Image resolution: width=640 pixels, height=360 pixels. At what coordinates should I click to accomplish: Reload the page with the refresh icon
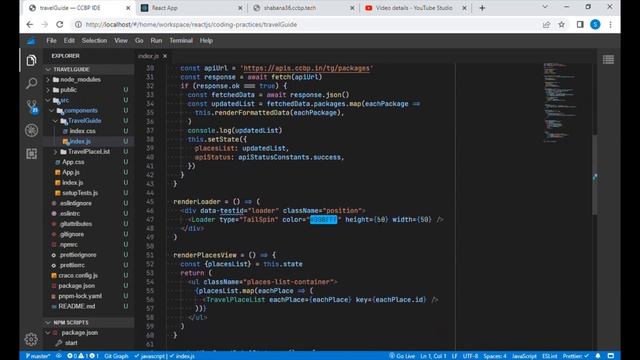(x=60, y=24)
